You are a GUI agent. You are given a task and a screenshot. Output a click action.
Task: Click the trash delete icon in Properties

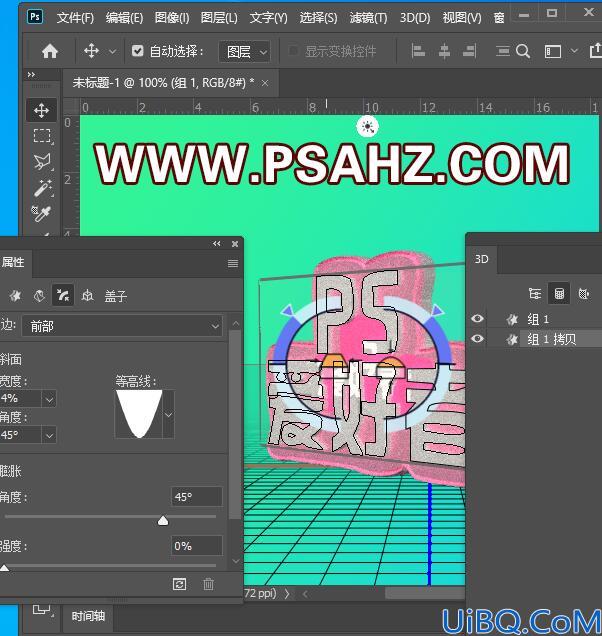coord(209,584)
